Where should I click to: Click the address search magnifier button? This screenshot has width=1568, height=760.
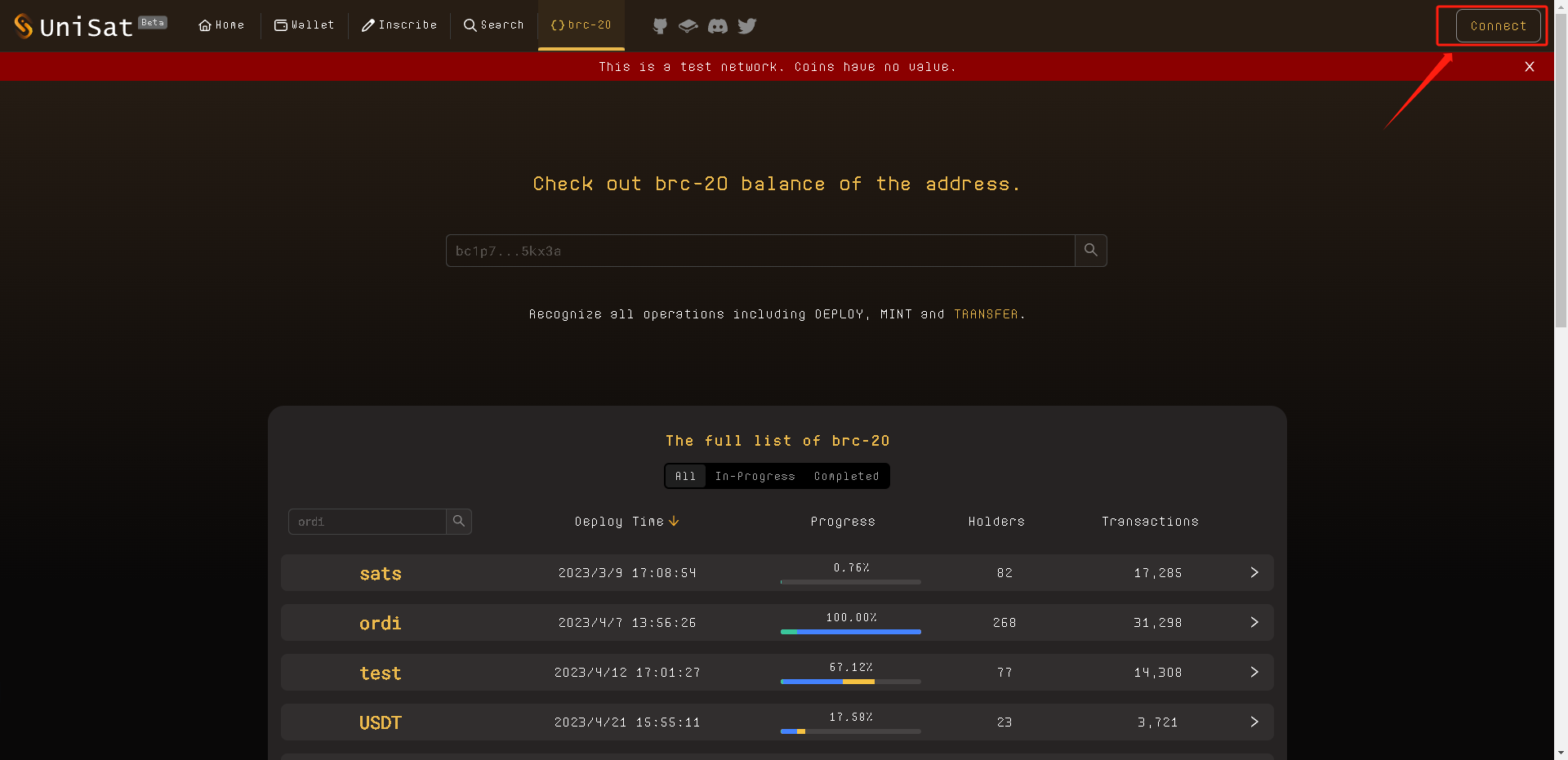(1090, 251)
